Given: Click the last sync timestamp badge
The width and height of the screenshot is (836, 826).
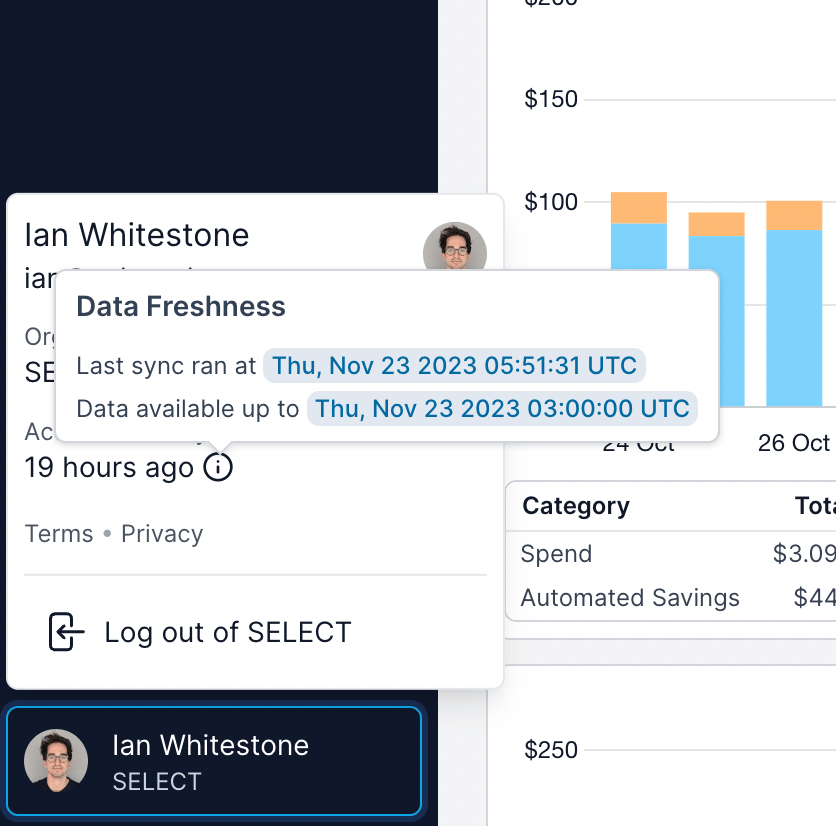Looking at the screenshot, I should click(x=454, y=366).
